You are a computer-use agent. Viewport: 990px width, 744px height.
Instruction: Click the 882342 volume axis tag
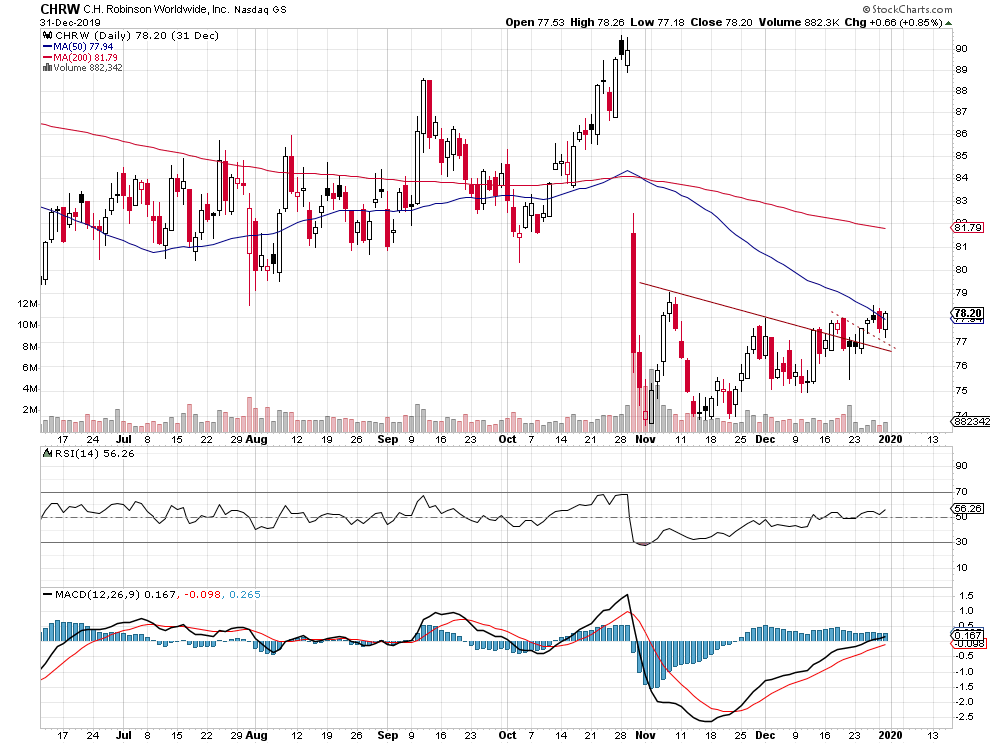pos(970,421)
